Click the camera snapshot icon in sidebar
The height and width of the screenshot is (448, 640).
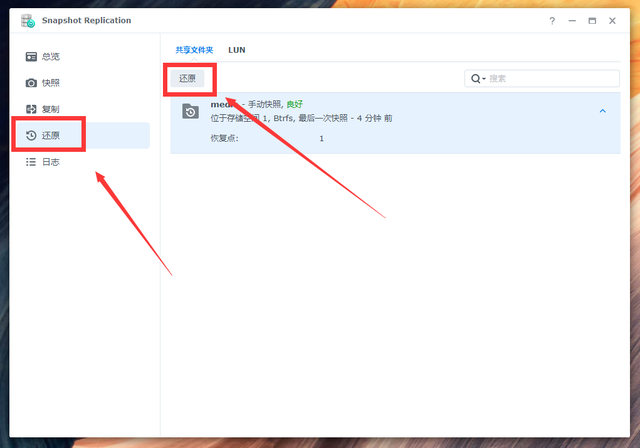[x=31, y=83]
